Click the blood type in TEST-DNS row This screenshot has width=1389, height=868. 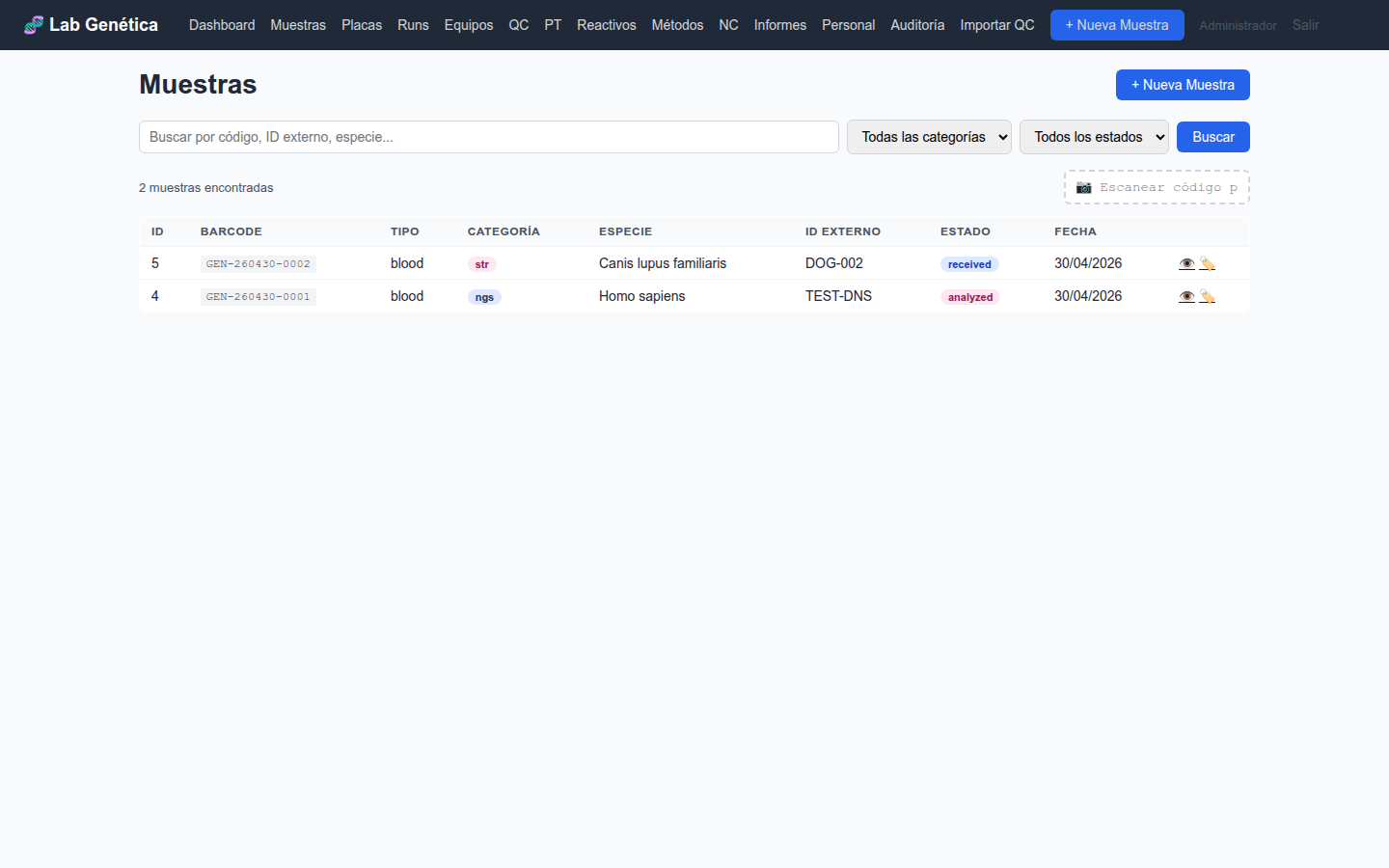[x=407, y=296]
